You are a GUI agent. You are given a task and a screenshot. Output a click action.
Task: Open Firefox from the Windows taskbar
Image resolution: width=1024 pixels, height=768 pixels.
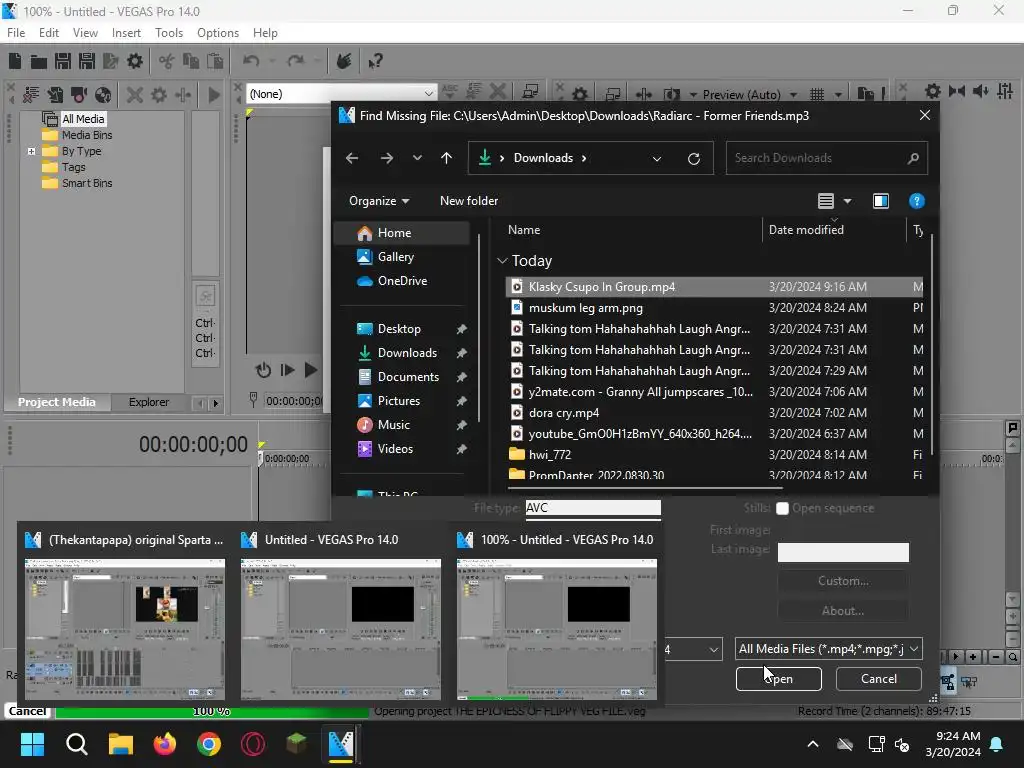click(x=165, y=744)
